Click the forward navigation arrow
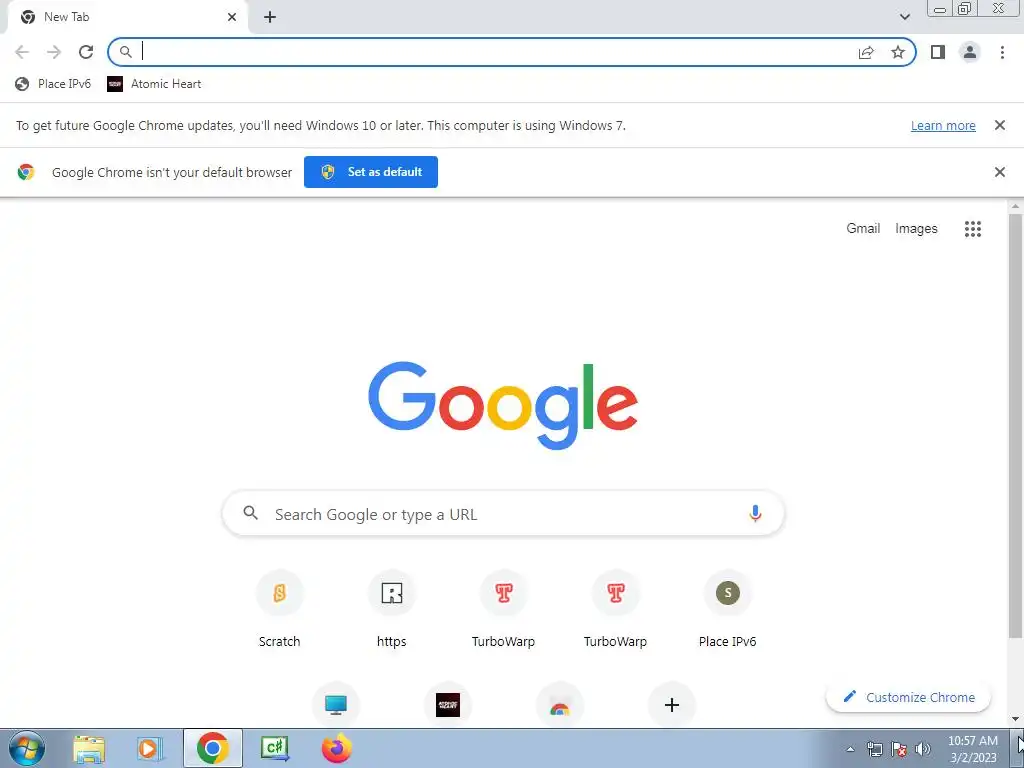The image size is (1024, 768). pyautogui.click(x=54, y=52)
